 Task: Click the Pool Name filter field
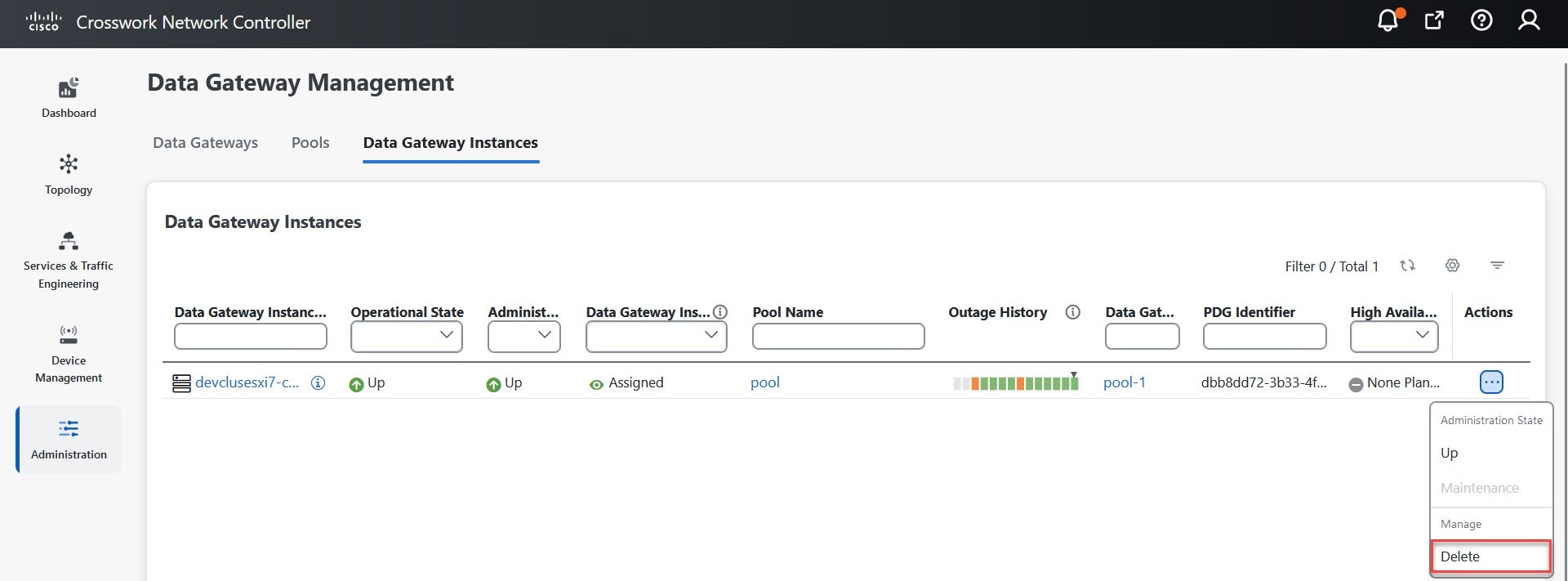pyautogui.click(x=839, y=336)
